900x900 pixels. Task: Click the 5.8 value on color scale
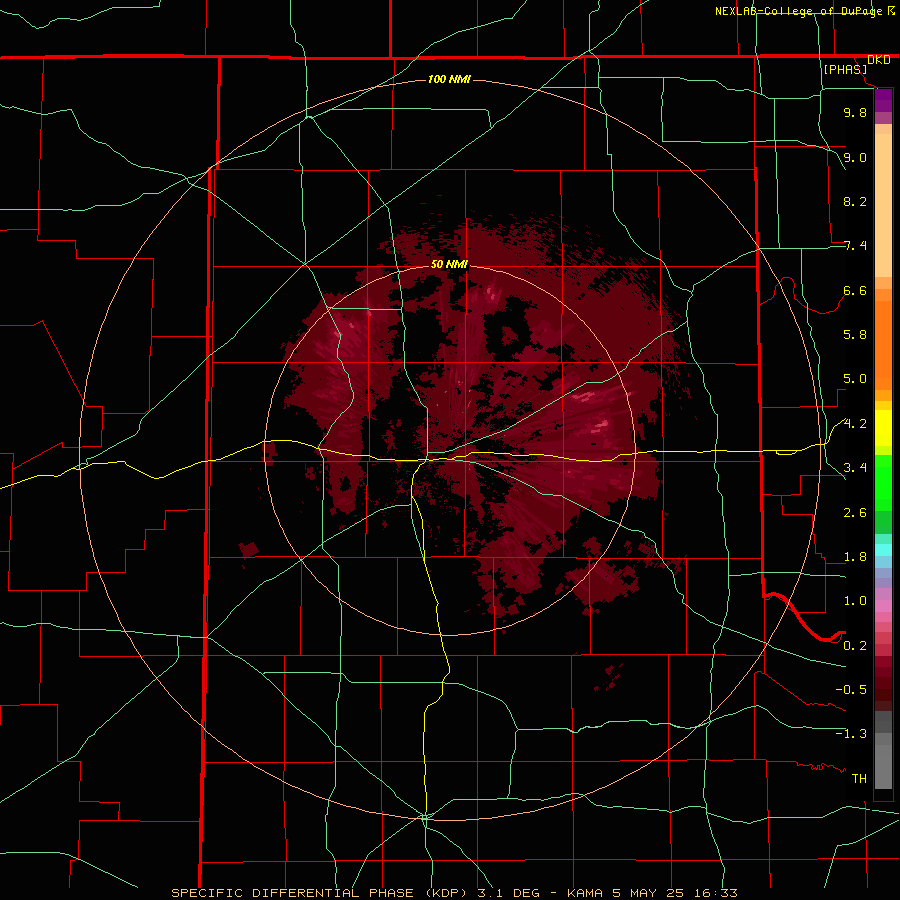tap(855, 335)
